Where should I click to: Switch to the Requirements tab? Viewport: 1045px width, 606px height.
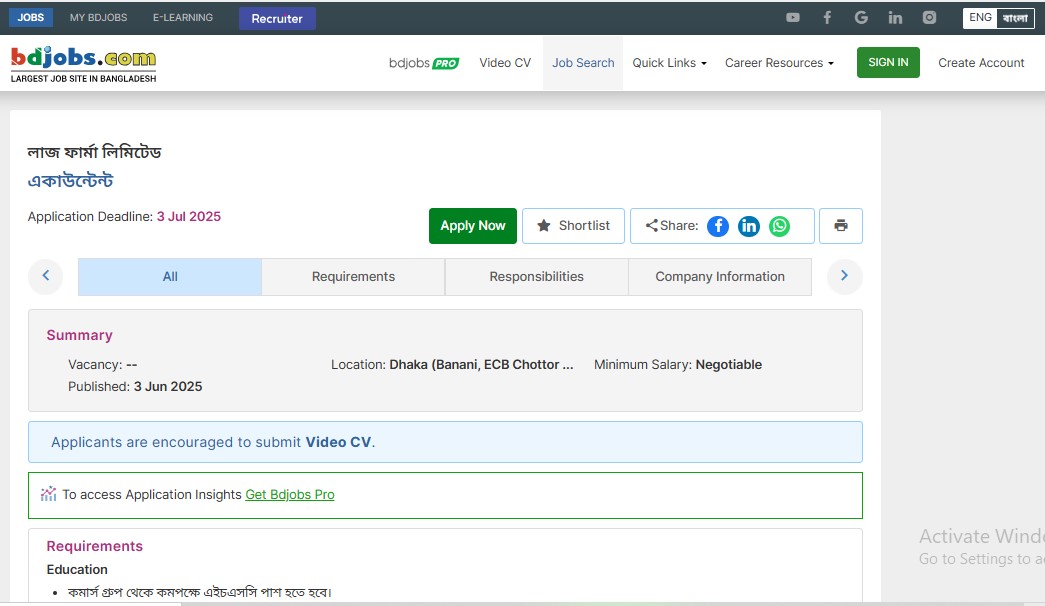(353, 277)
